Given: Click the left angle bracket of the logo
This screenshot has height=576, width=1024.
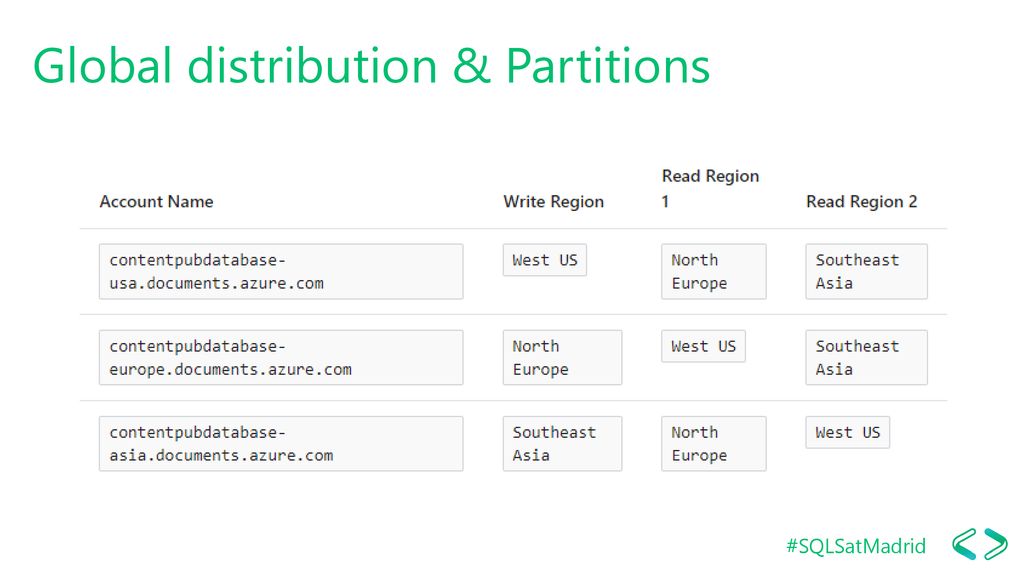Looking at the screenshot, I should [965, 544].
